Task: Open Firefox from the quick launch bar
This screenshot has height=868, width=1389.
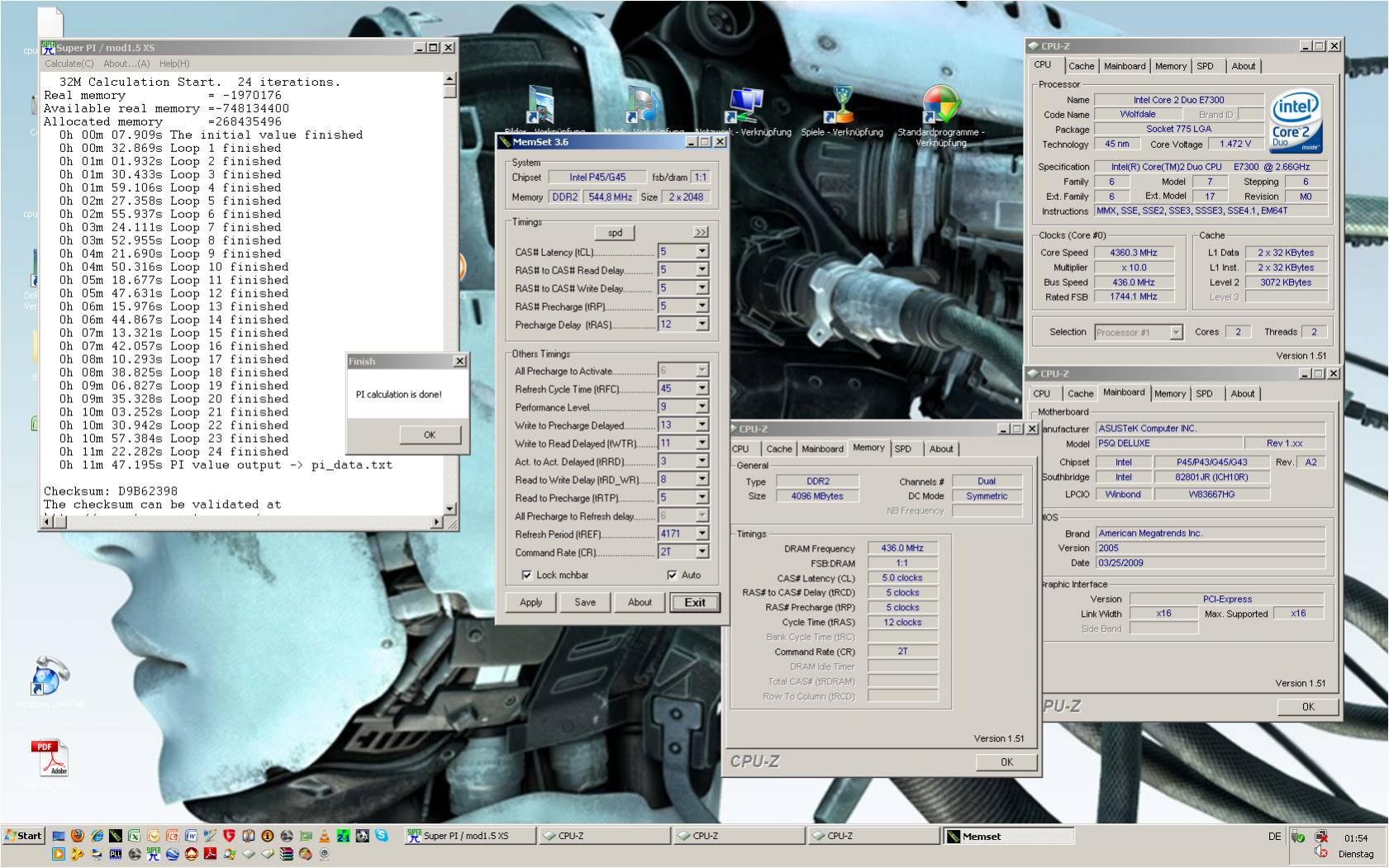Action: point(77,836)
